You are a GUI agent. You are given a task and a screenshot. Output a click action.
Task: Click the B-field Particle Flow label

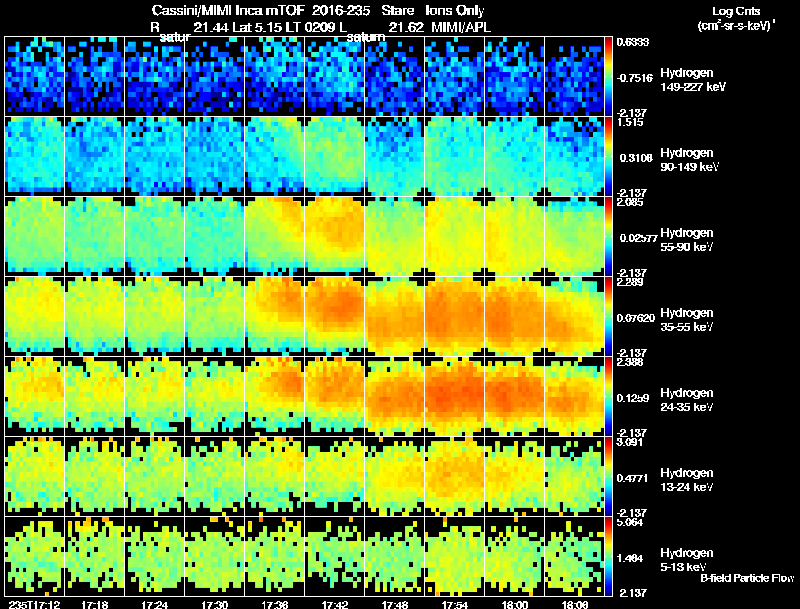(x=747, y=578)
